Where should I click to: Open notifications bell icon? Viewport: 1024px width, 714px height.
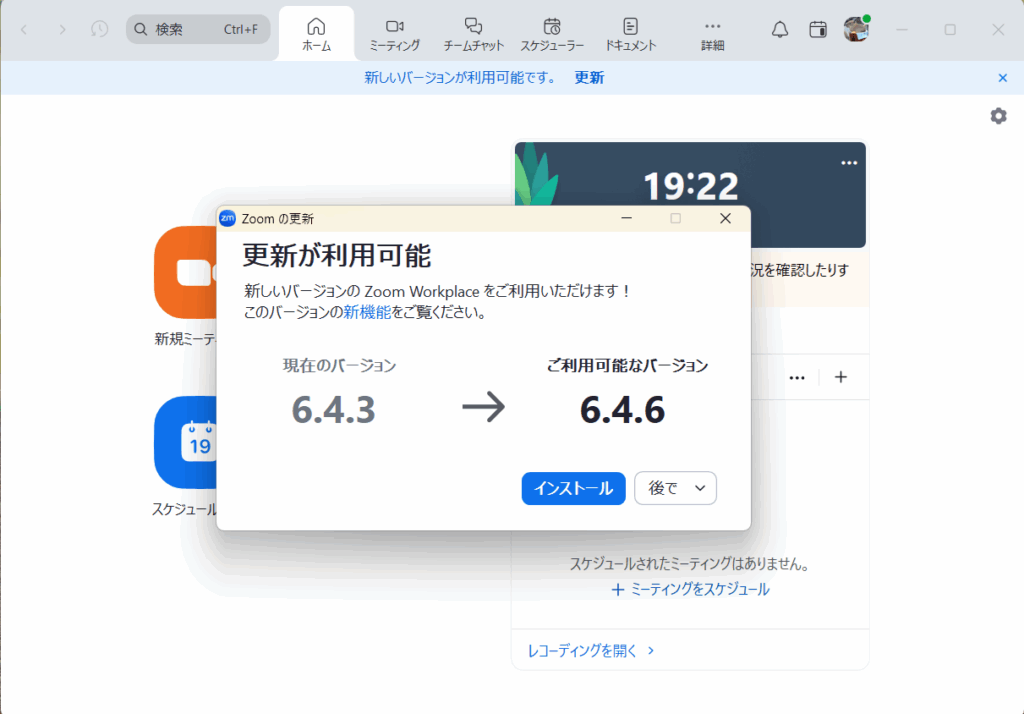780,29
